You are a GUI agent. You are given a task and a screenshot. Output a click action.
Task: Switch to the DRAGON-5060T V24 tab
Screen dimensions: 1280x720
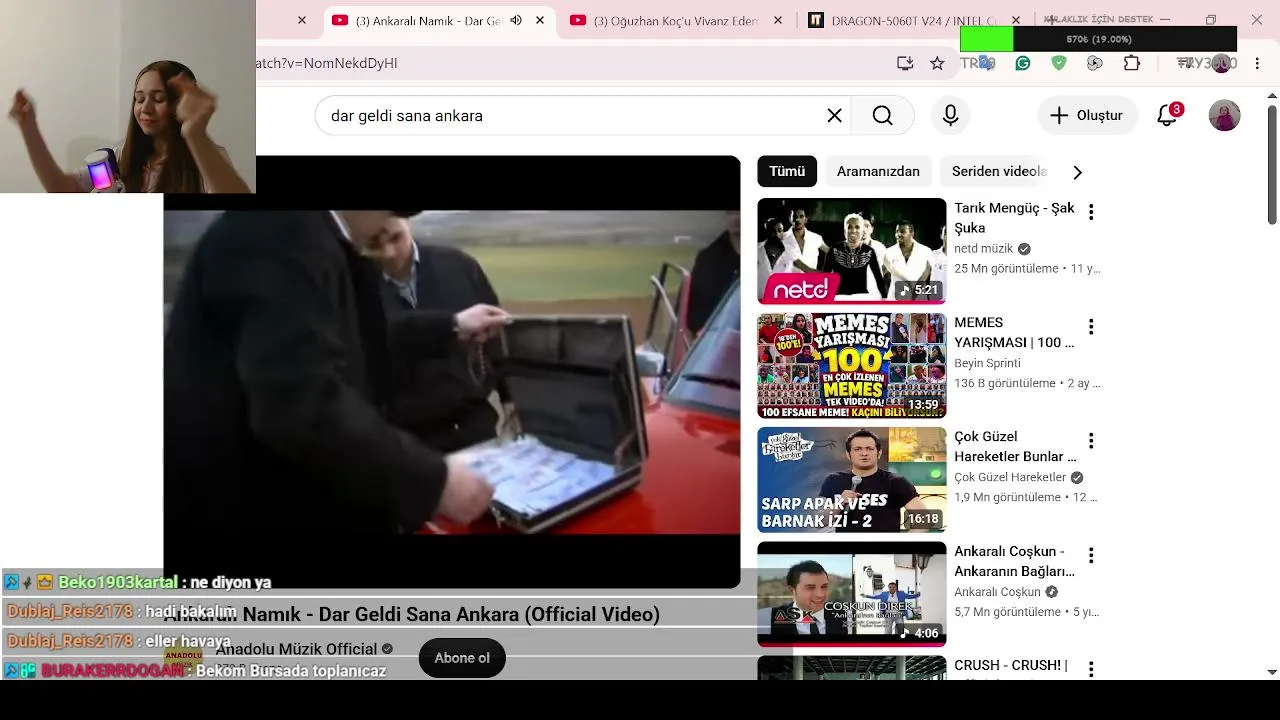tap(915, 20)
